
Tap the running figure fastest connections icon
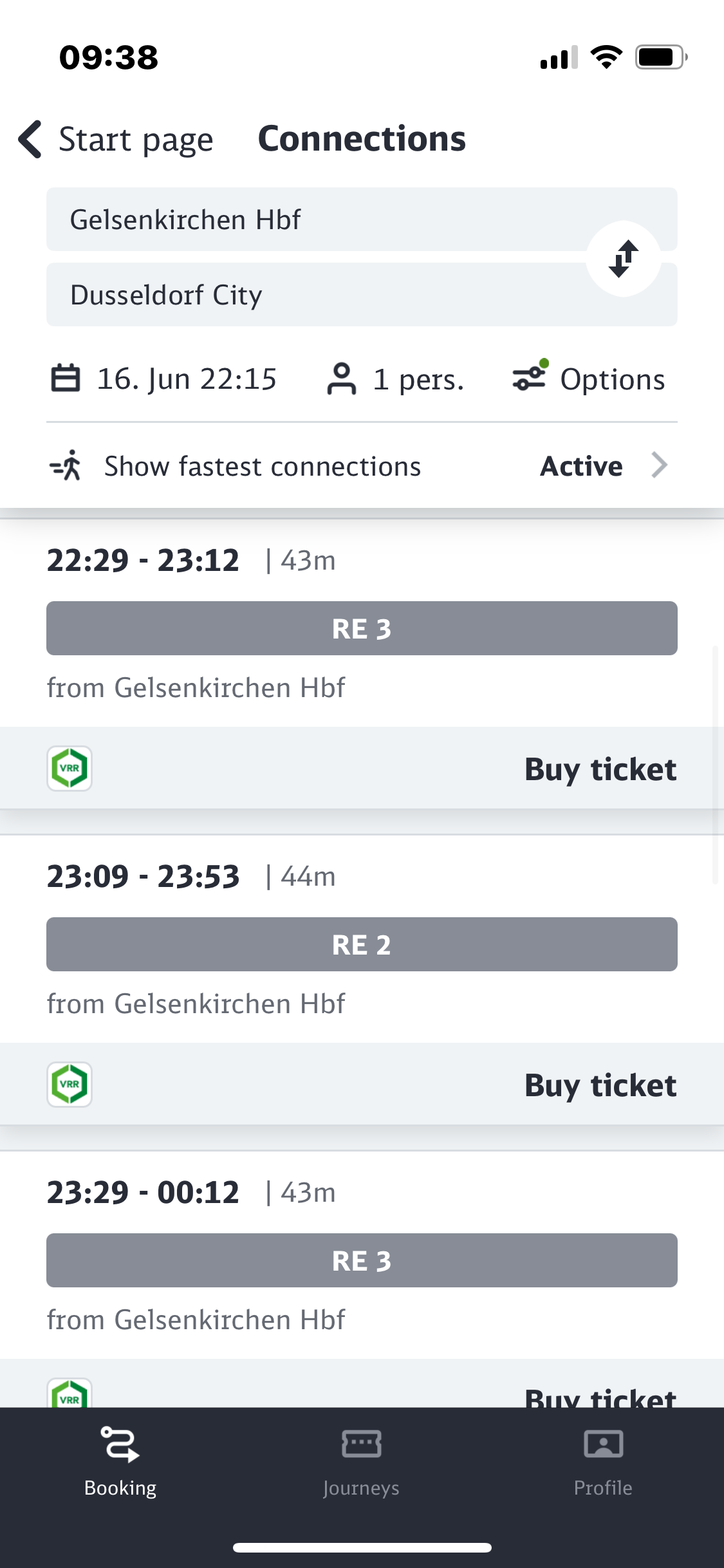pyautogui.click(x=66, y=465)
